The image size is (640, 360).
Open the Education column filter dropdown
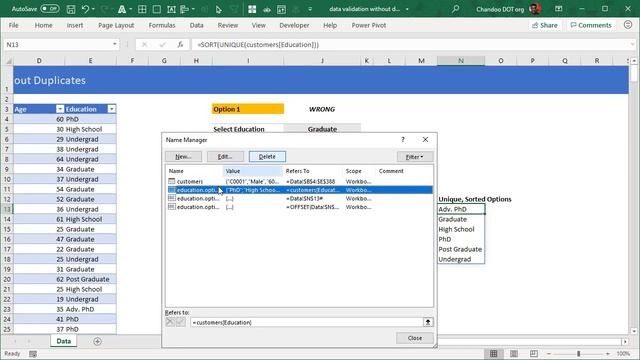tap(111, 109)
